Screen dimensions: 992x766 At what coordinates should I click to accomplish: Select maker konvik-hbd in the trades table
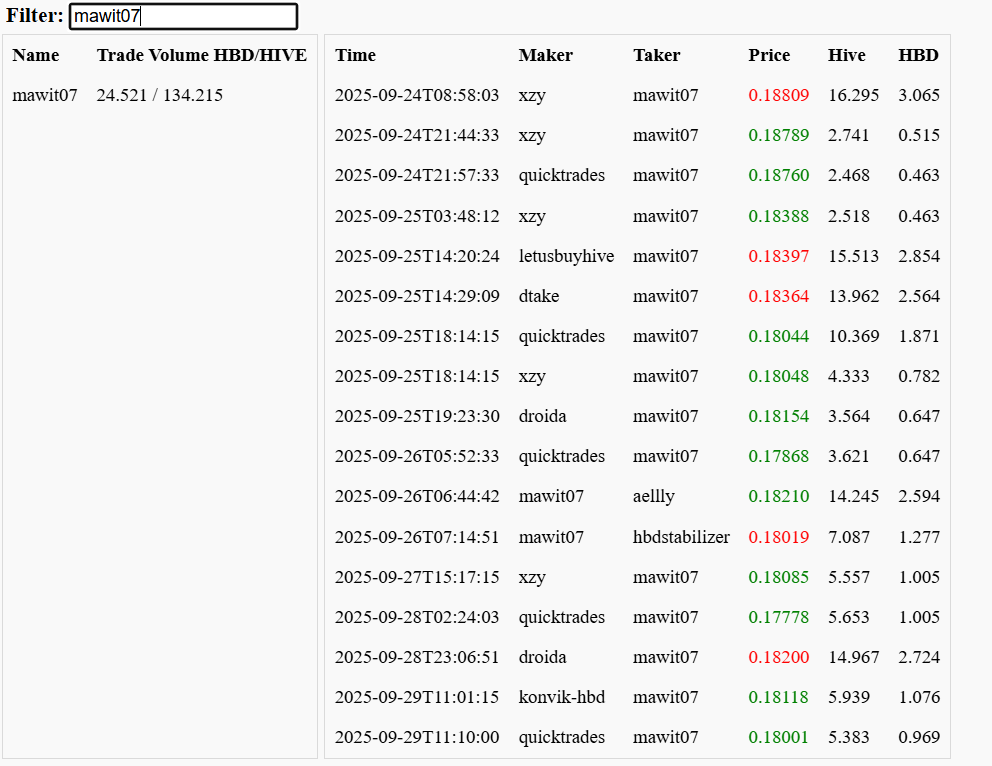click(561, 697)
